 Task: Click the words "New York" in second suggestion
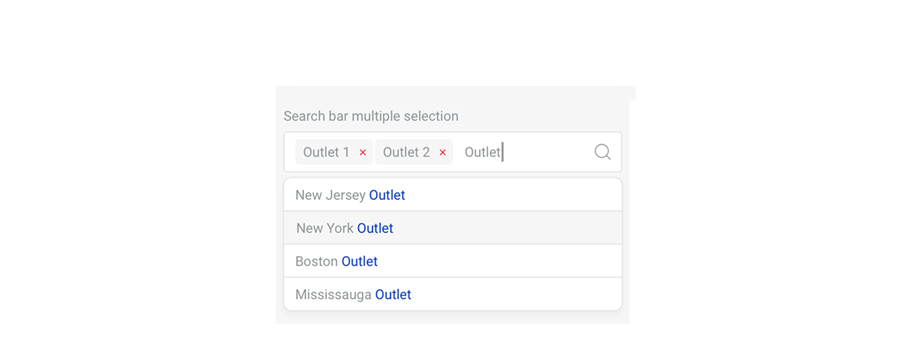click(x=325, y=229)
